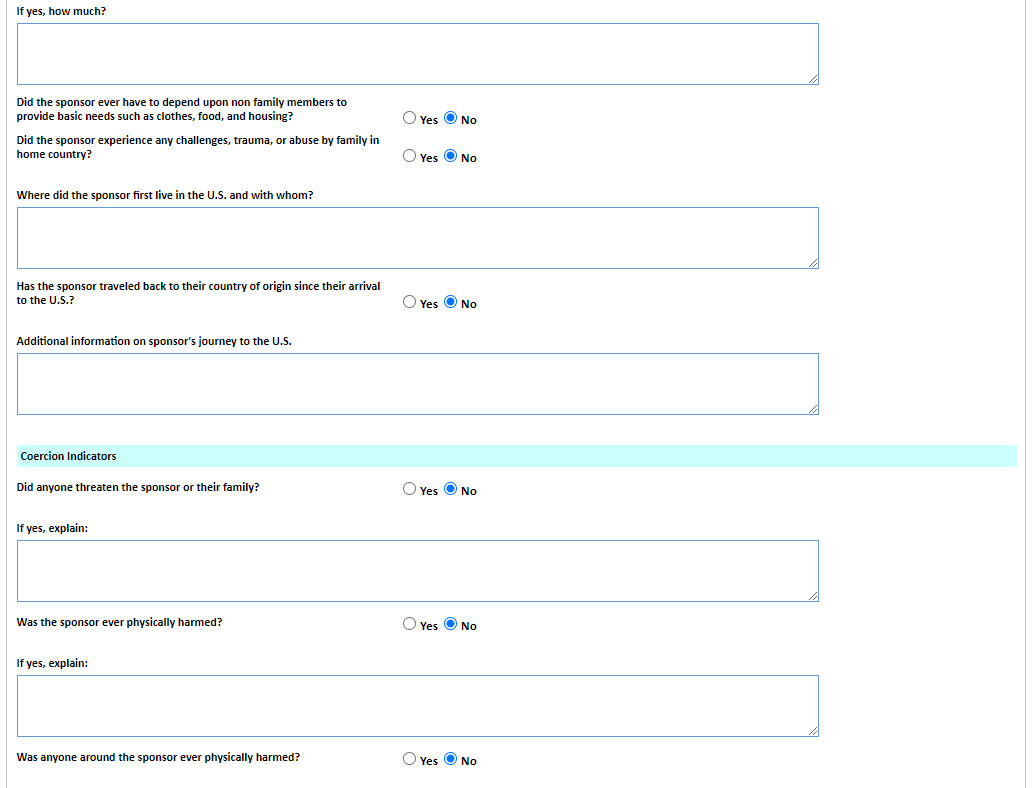Click the resize handle of the "how much" box
This screenshot has width=1034, height=788.
(813, 79)
